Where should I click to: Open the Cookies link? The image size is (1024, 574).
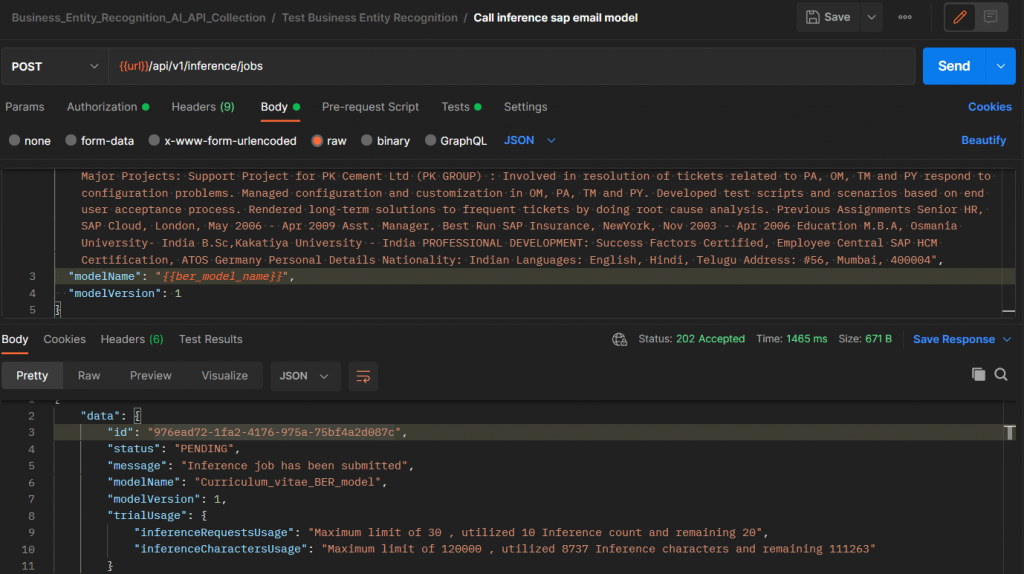point(989,106)
